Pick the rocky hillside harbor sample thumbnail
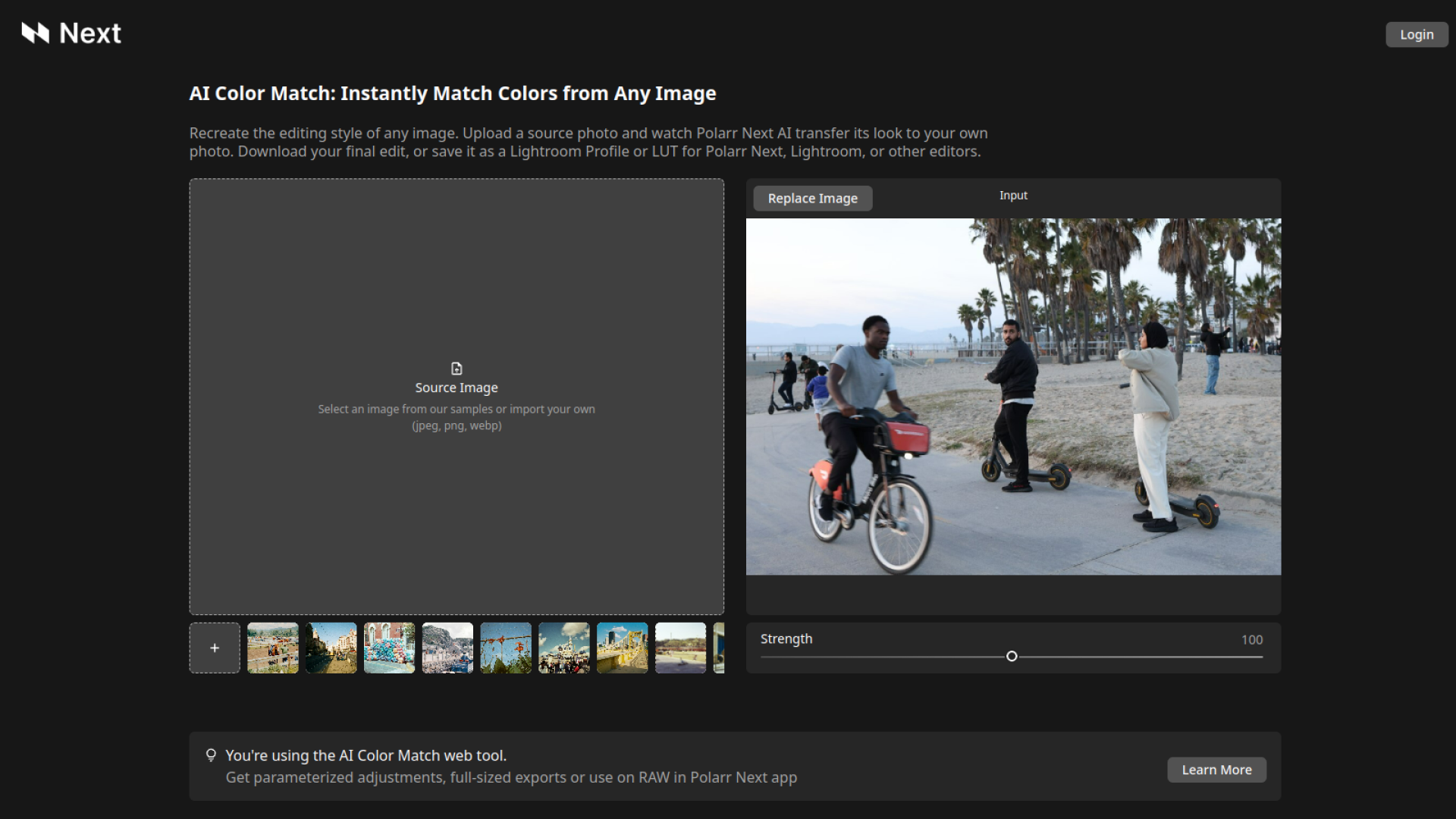1456x819 pixels. (x=447, y=648)
